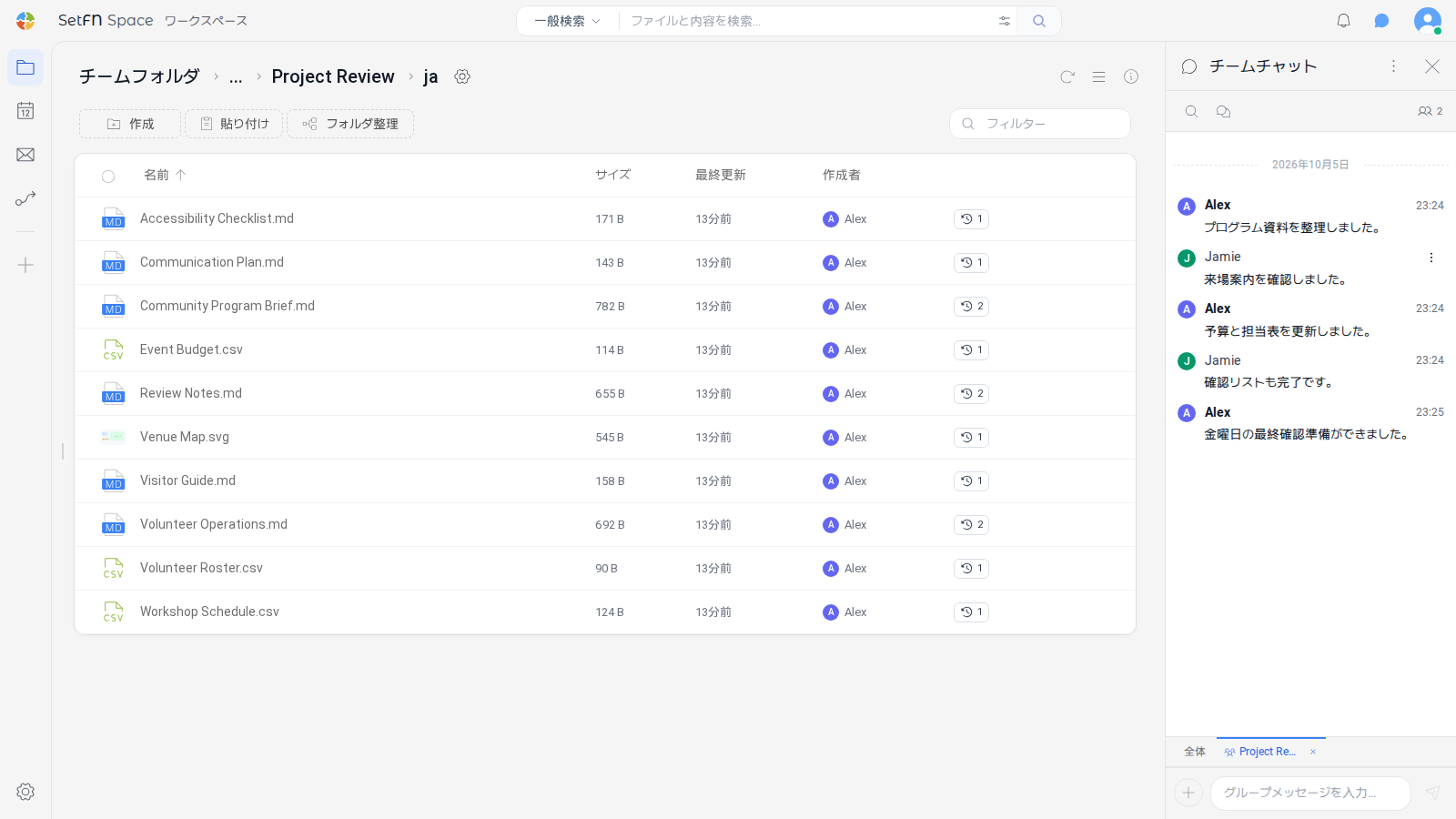Click the 作成 create button

[130, 124]
